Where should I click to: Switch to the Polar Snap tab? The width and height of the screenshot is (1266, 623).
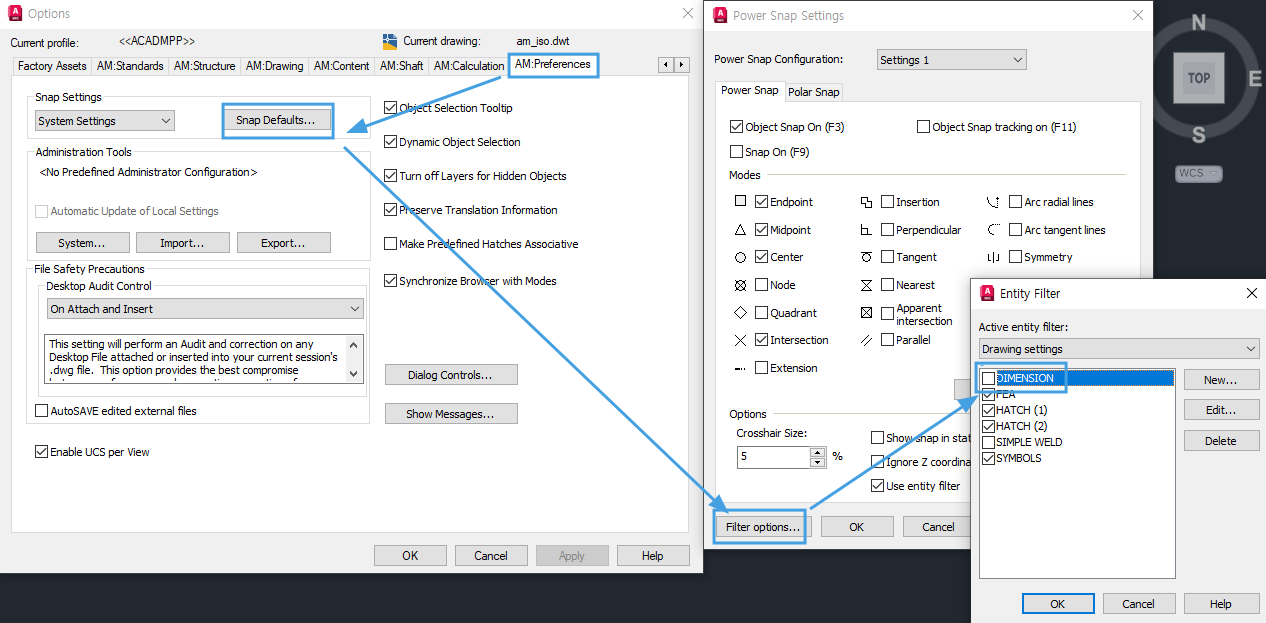coord(814,92)
